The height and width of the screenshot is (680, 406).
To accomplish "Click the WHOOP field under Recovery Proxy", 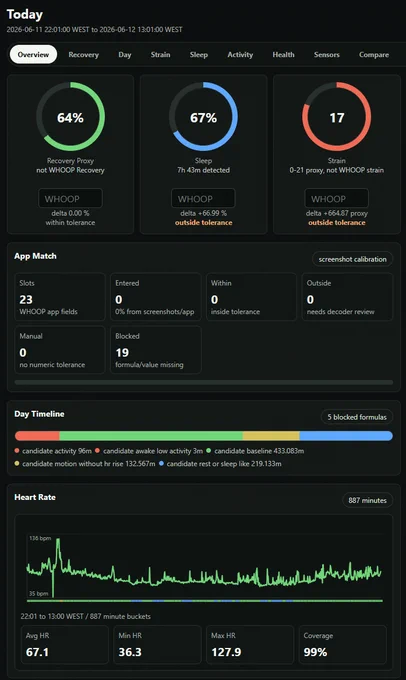I will pos(70,199).
